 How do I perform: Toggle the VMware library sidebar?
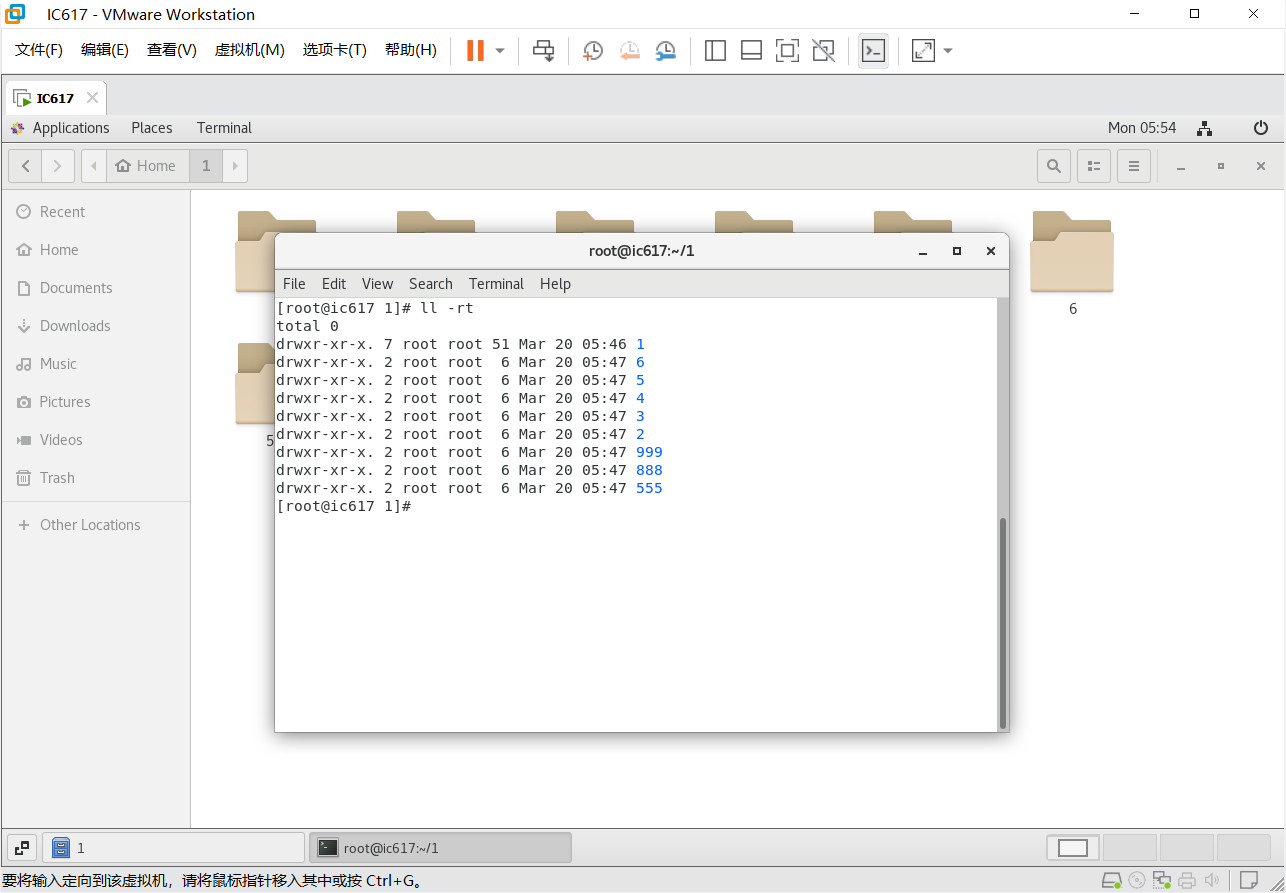click(x=715, y=50)
